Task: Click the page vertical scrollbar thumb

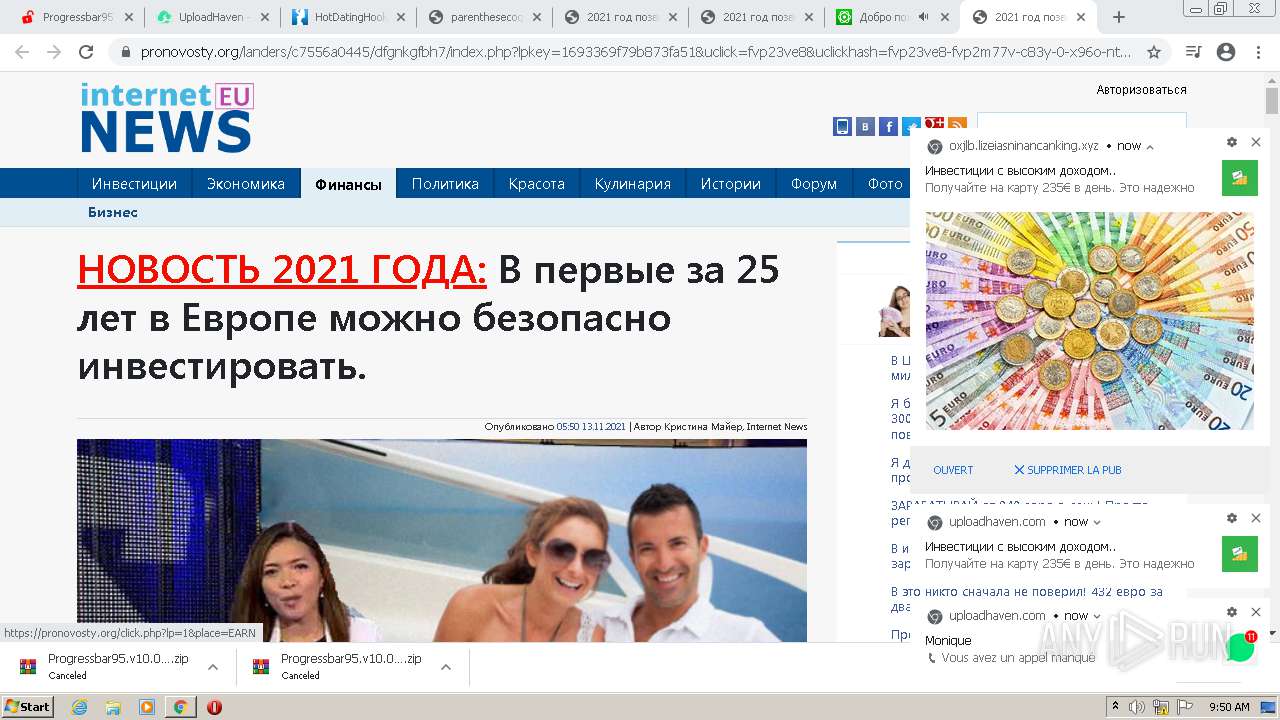Action: point(1272,101)
